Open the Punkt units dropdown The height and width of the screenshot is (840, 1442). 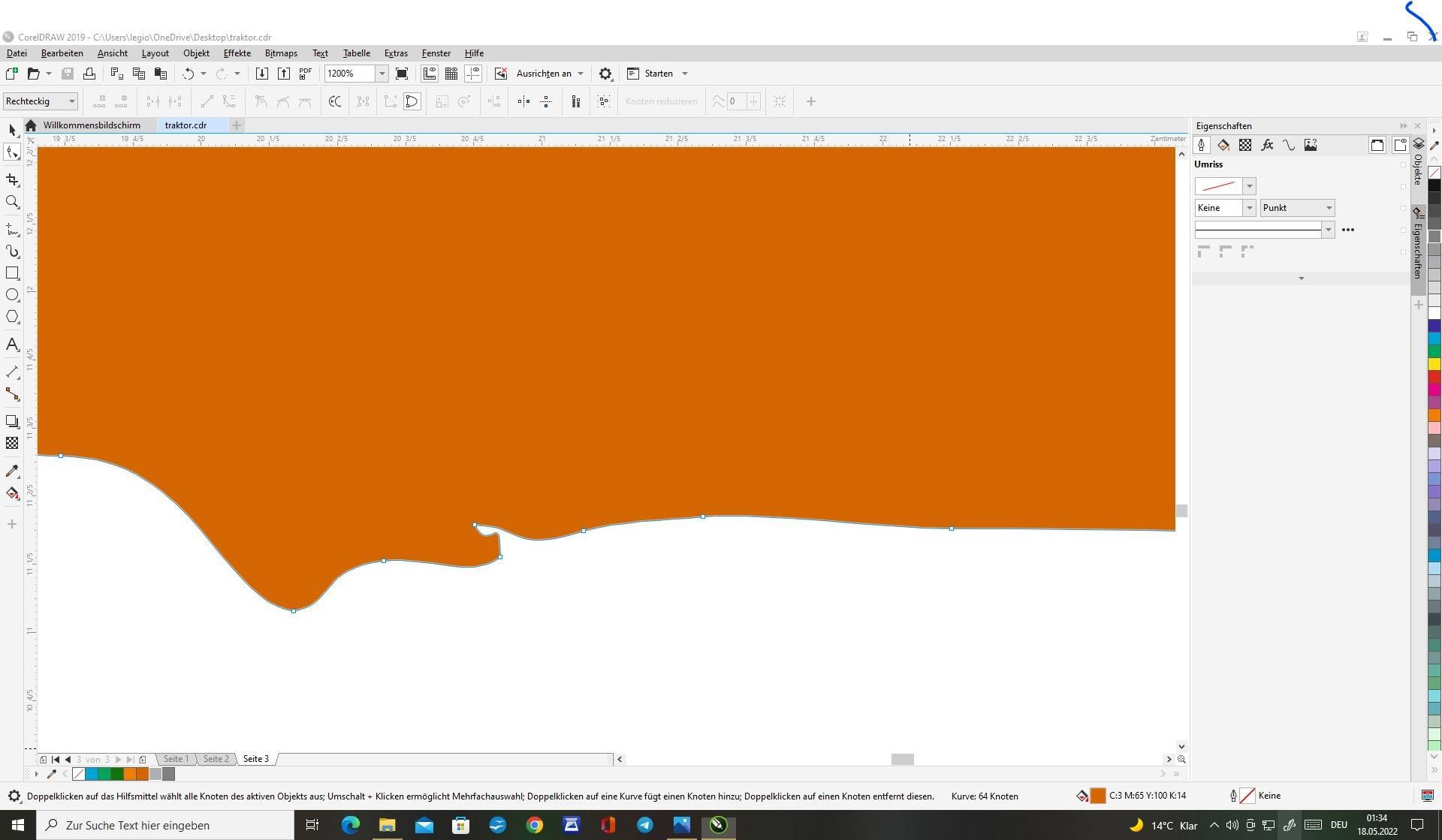coord(1328,208)
